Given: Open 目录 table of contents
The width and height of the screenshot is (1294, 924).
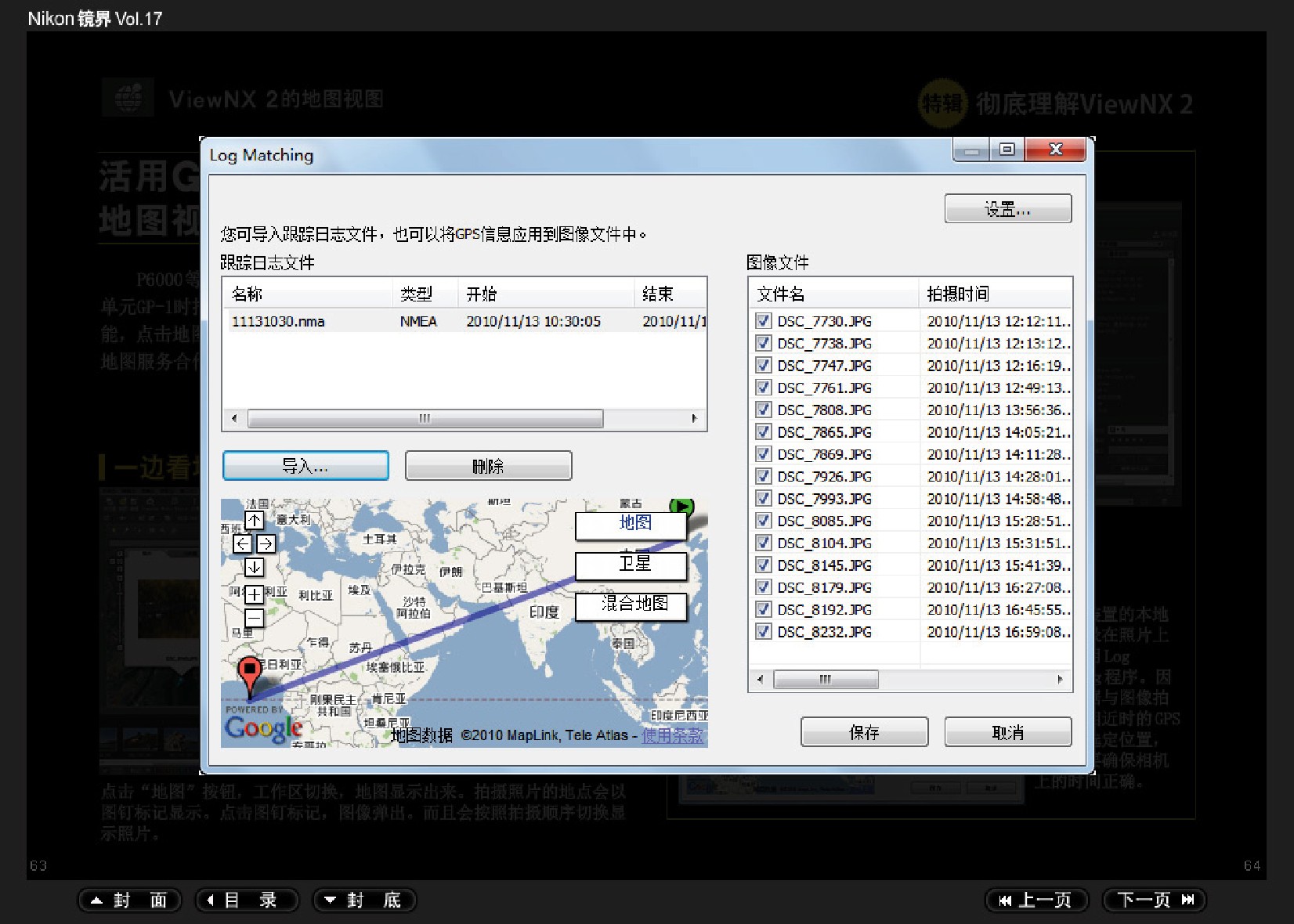Looking at the screenshot, I should pos(248,901).
